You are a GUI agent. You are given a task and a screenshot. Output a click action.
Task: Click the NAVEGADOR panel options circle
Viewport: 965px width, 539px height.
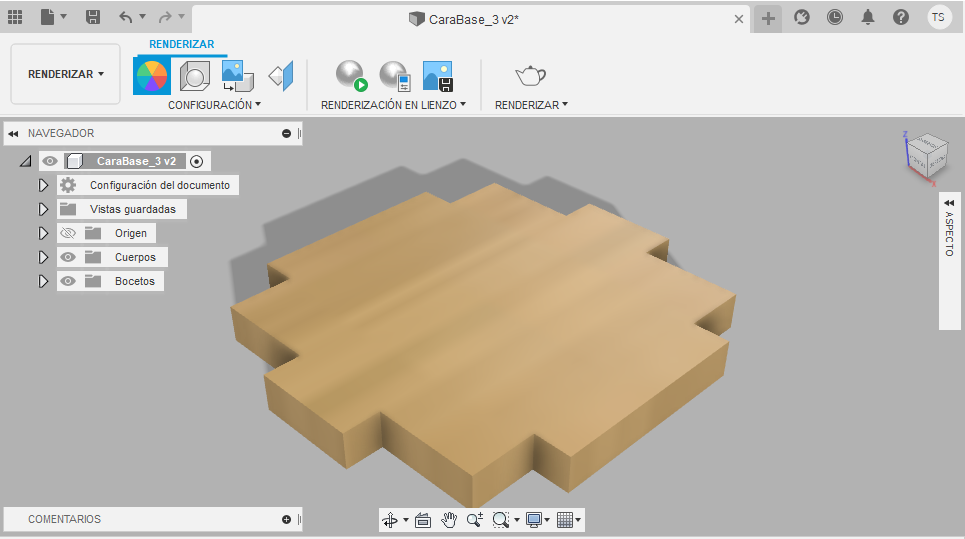coord(286,134)
